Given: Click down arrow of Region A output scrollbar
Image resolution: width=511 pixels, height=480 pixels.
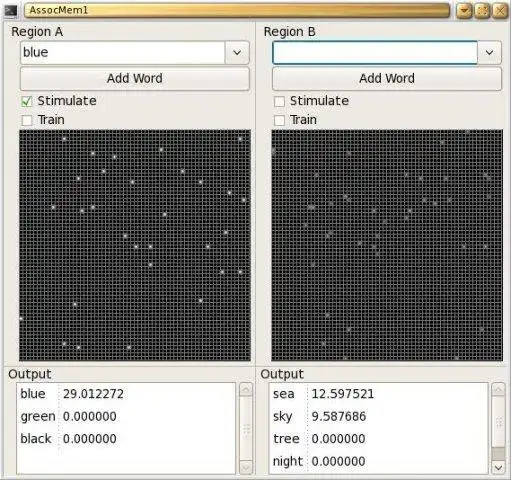Looking at the screenshot, I should tap(246, 468).
